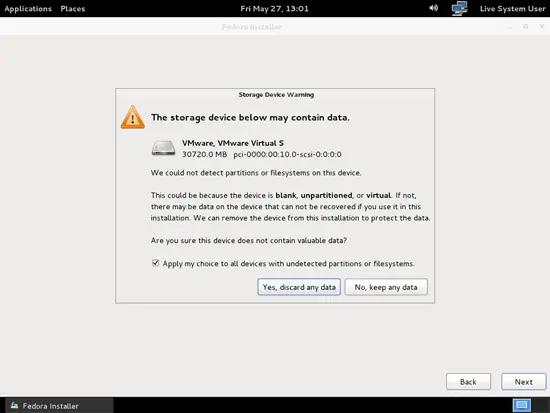Screen dimensions: 550x413
Task: Click the date and time clock
Action: (275, 9)
